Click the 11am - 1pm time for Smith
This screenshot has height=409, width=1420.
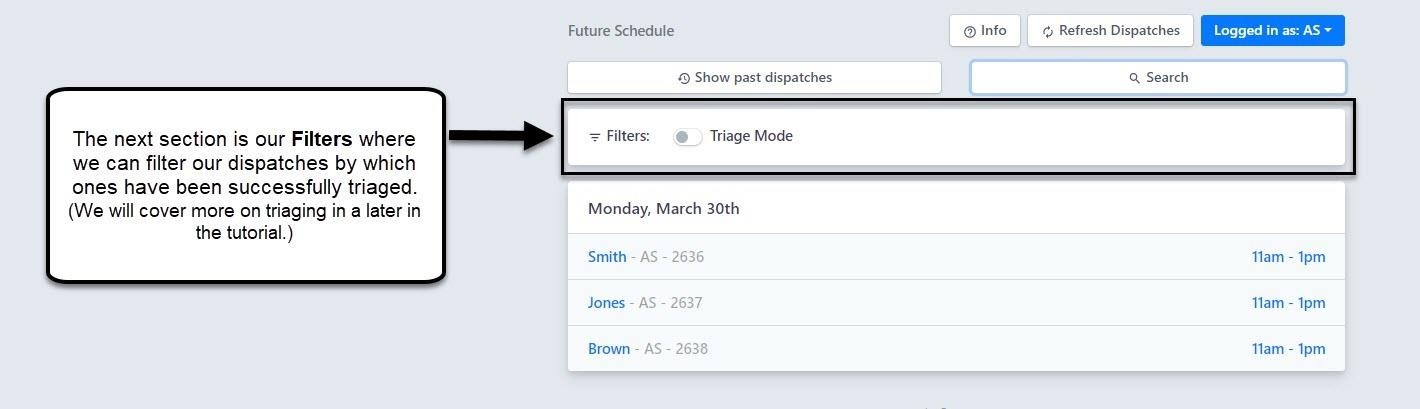point(1288,257)
